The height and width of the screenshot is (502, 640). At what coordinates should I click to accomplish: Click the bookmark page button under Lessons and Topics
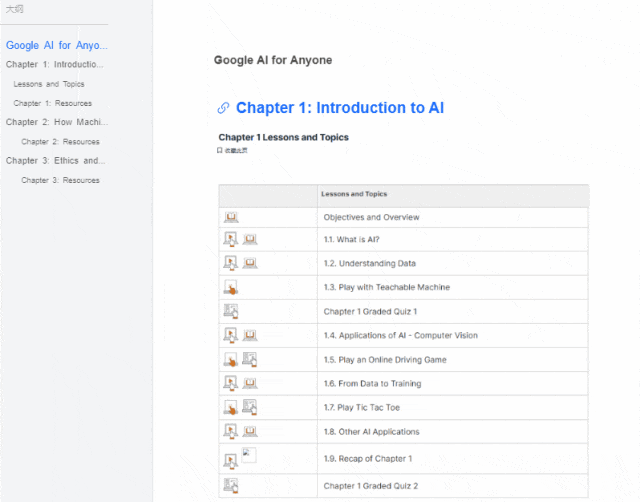[x=232, y=151]
